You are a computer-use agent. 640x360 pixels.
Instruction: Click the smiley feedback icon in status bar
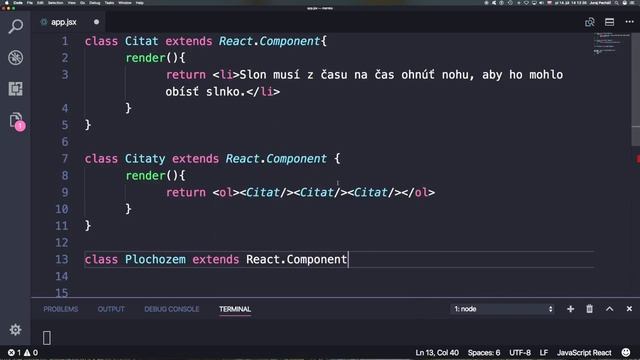click(626, 352)
